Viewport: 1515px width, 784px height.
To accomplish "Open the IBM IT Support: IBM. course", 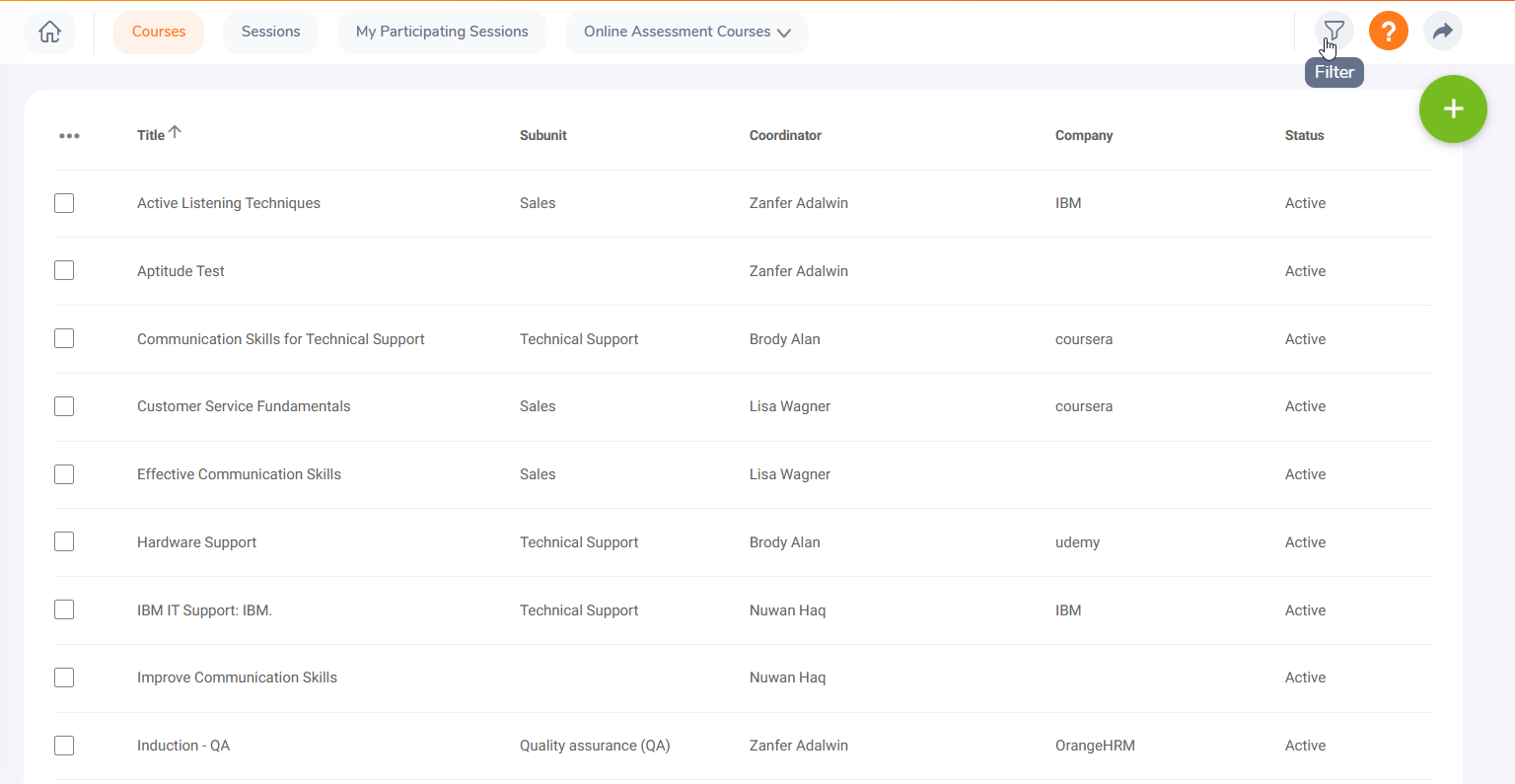I will [x=204, y=609].
